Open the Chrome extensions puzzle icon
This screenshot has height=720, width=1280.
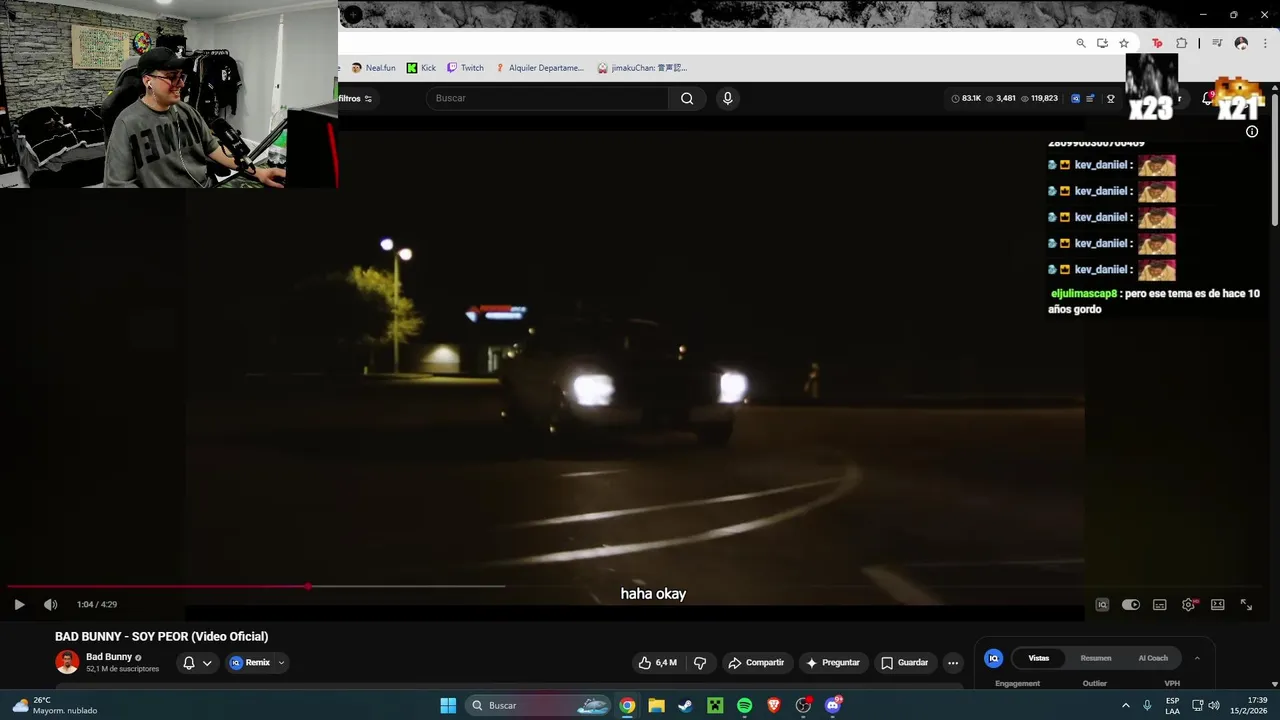(1181, 43)
